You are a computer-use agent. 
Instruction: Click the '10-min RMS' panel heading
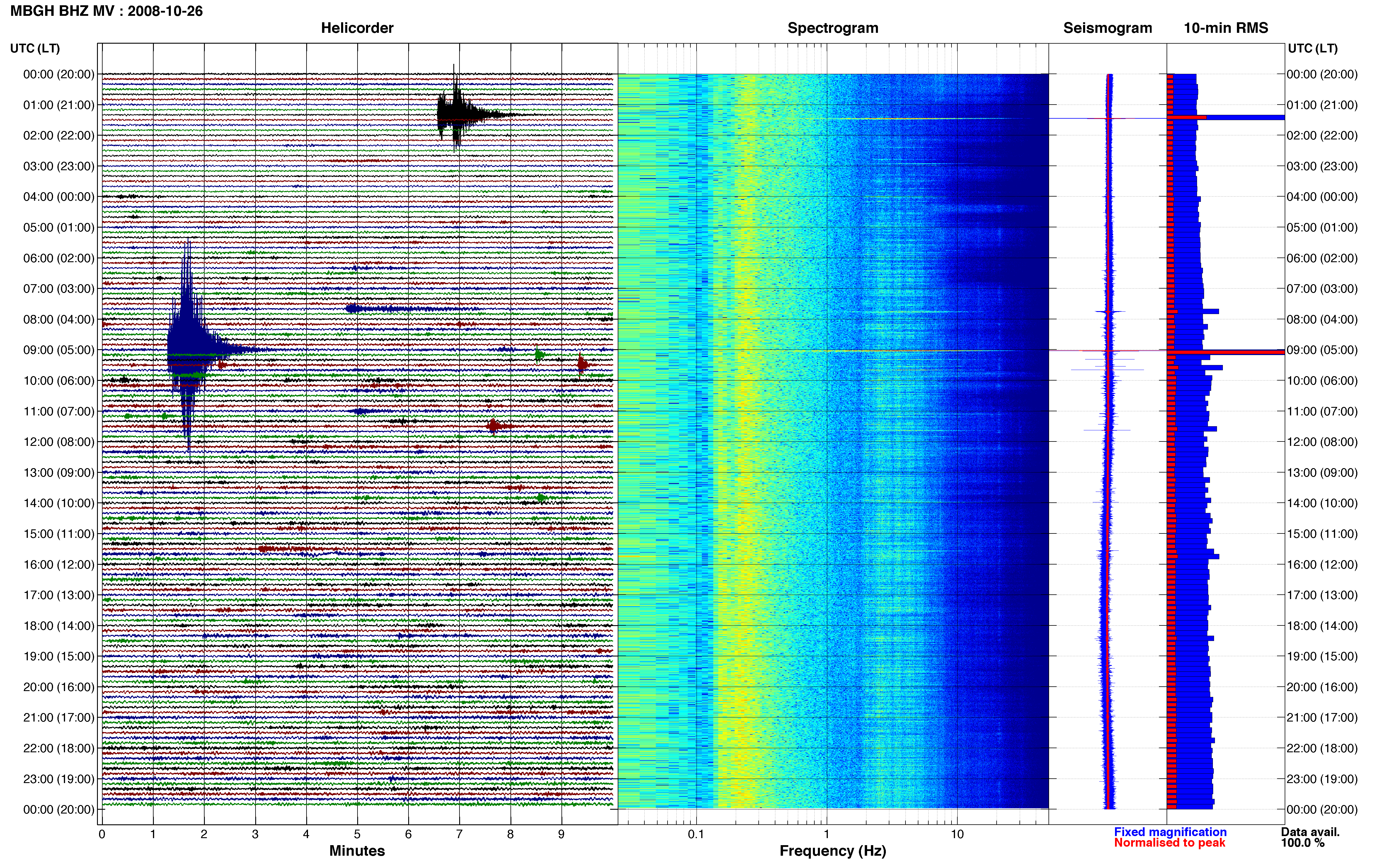[1226, 28]
